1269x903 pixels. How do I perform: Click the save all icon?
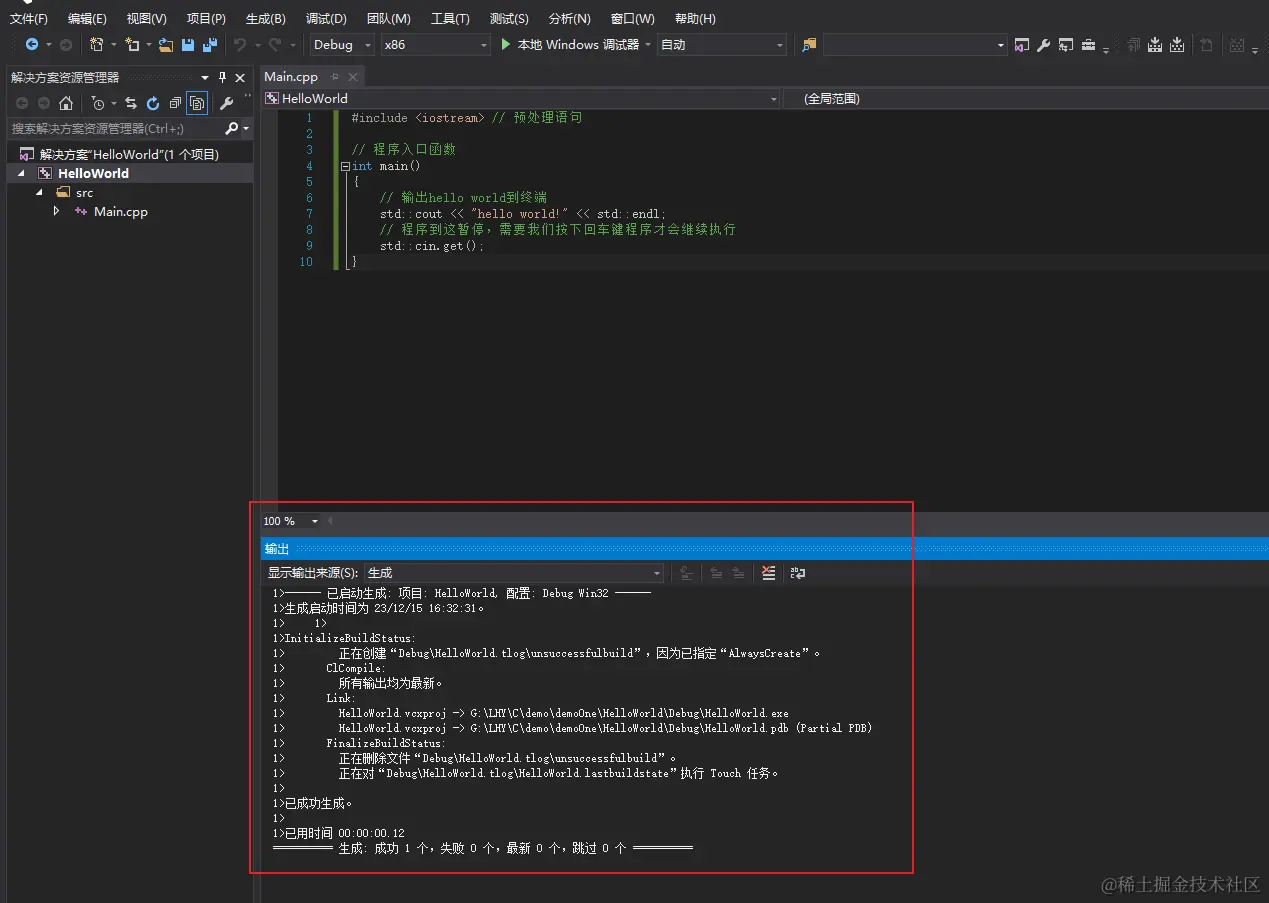[209, 44]
